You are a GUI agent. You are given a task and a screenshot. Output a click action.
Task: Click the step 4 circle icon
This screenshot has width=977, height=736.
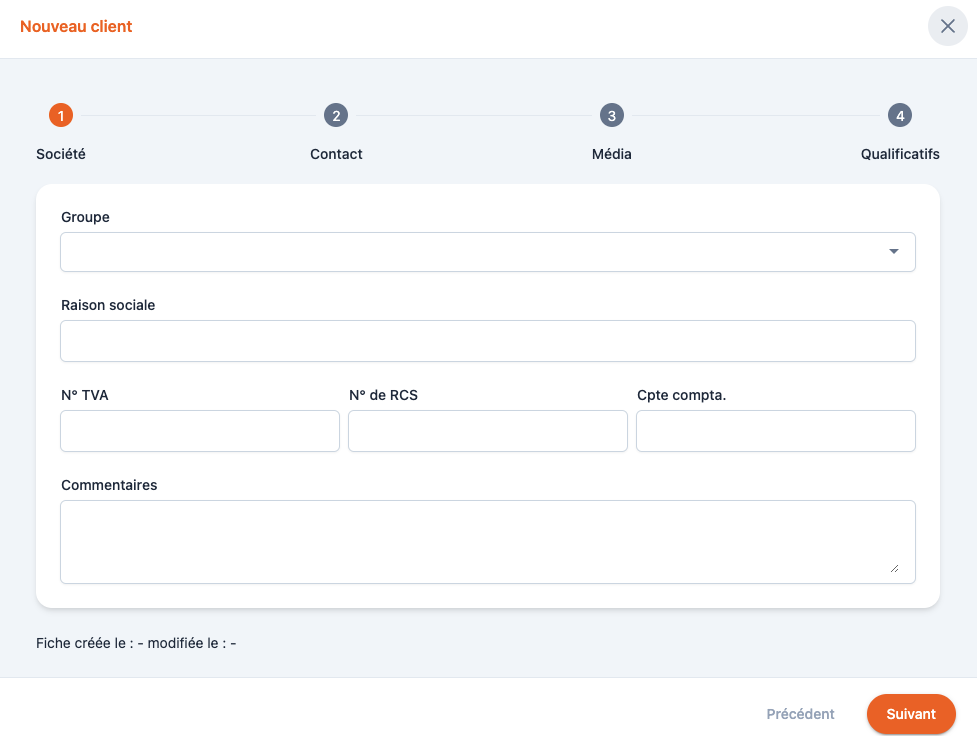tap(900, 116)
